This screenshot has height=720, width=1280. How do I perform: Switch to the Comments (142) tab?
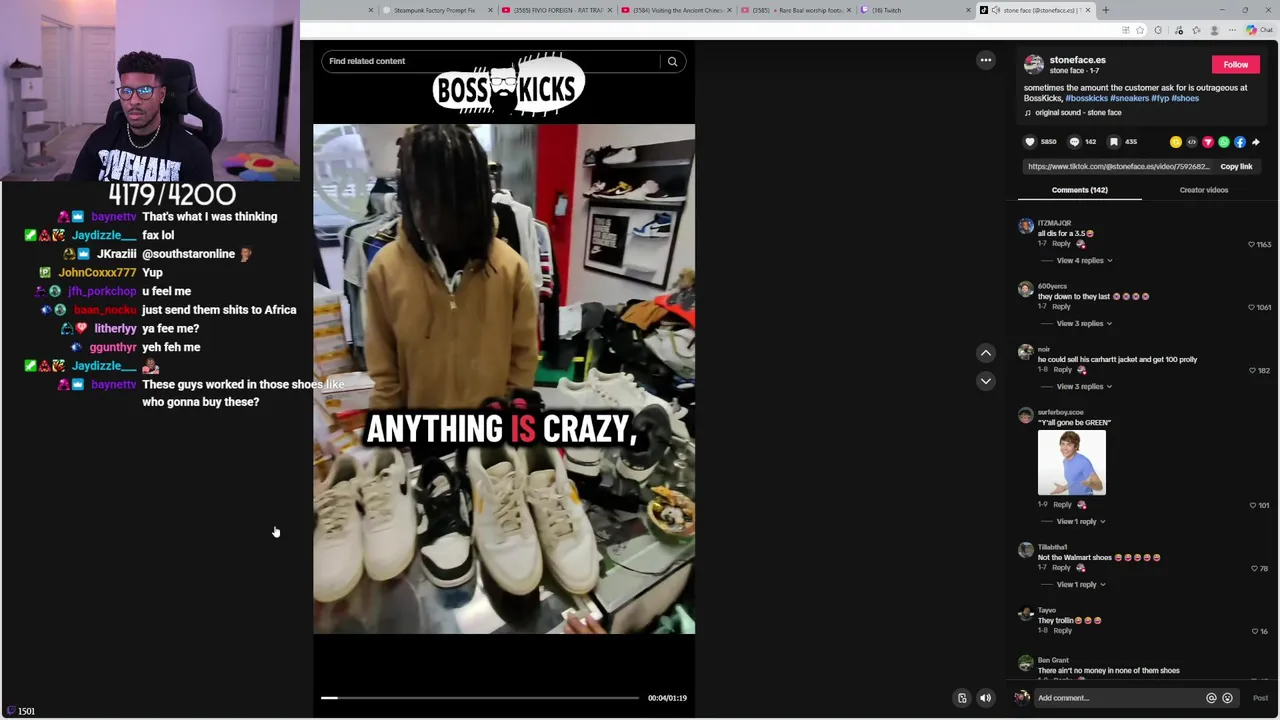[1079, 190]
